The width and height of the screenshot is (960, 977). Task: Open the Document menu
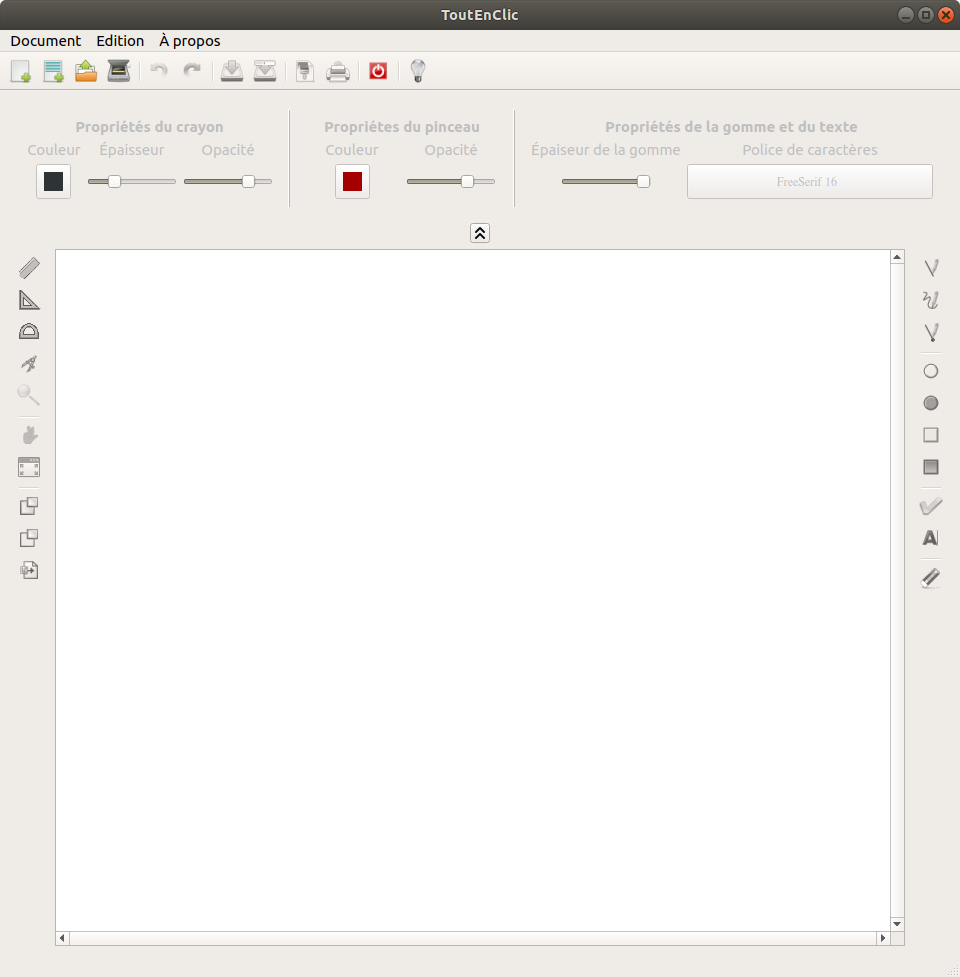tap(46, 41)
